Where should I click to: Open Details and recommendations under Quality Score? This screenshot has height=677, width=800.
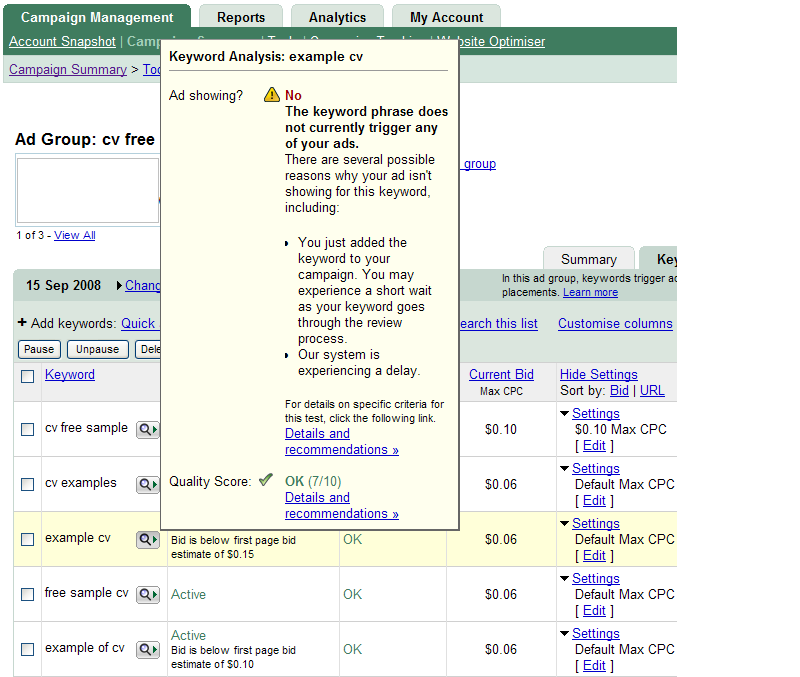click(x=342, y=505)
